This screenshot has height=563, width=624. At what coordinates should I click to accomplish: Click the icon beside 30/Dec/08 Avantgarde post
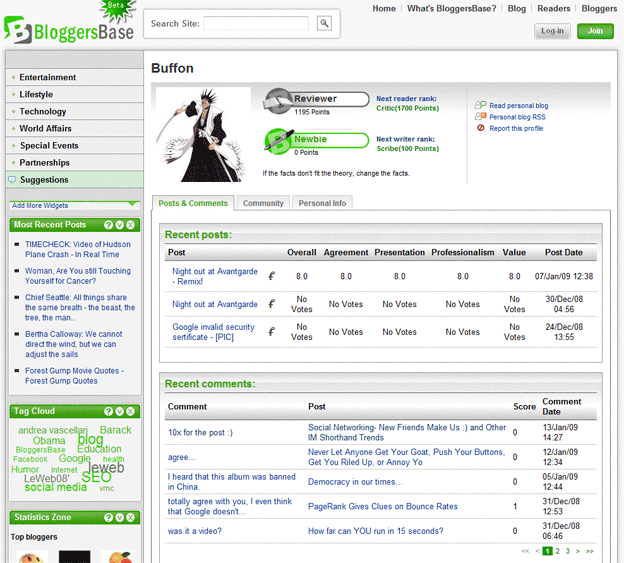pyautogui.click(x=271, y=304)
